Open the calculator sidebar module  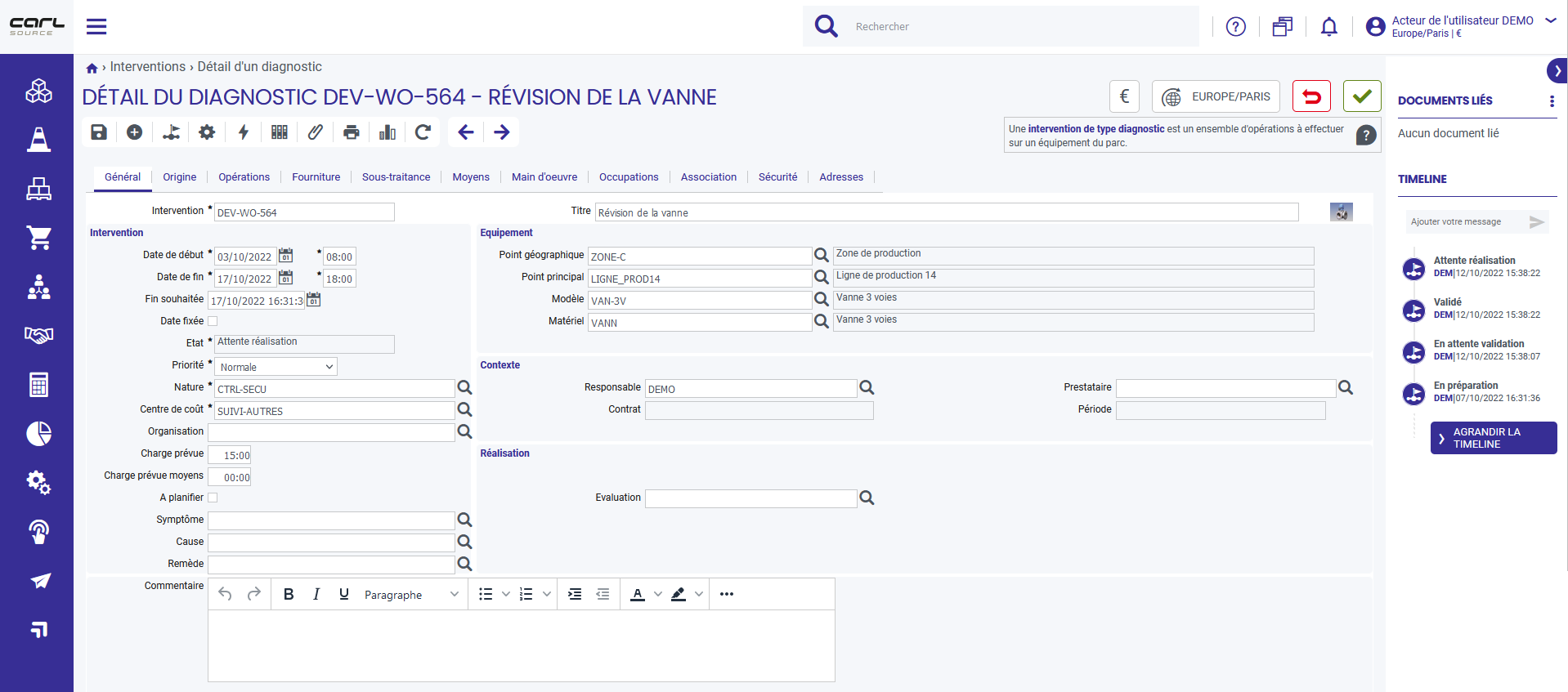[38, 384]
